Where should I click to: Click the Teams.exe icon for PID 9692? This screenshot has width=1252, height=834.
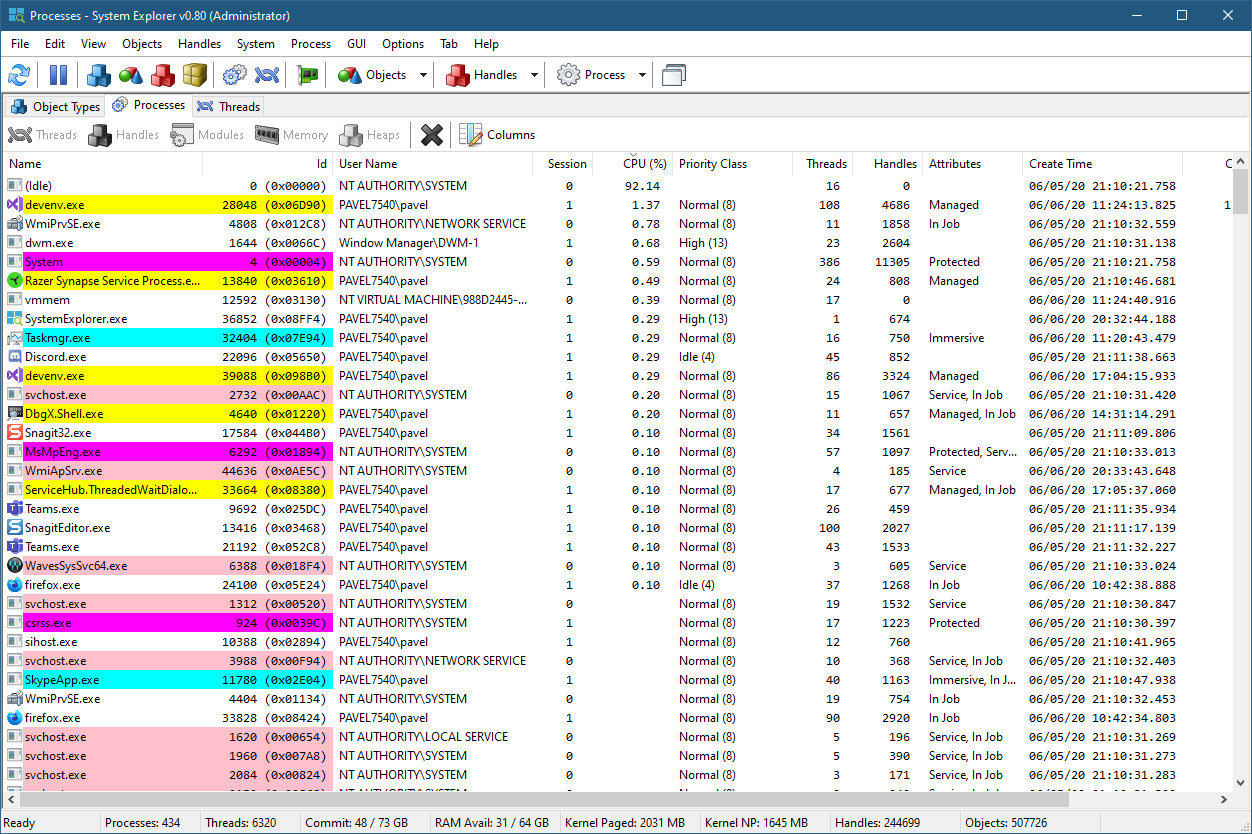pos(15,509)
